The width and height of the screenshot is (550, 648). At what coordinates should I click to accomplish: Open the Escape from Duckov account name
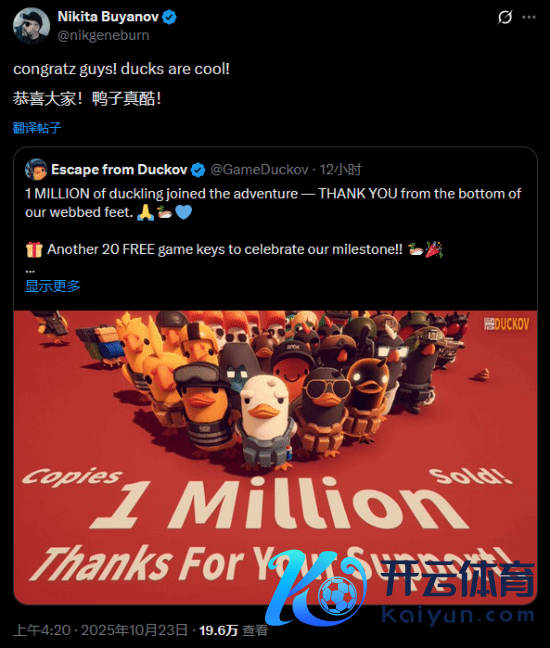119,169
